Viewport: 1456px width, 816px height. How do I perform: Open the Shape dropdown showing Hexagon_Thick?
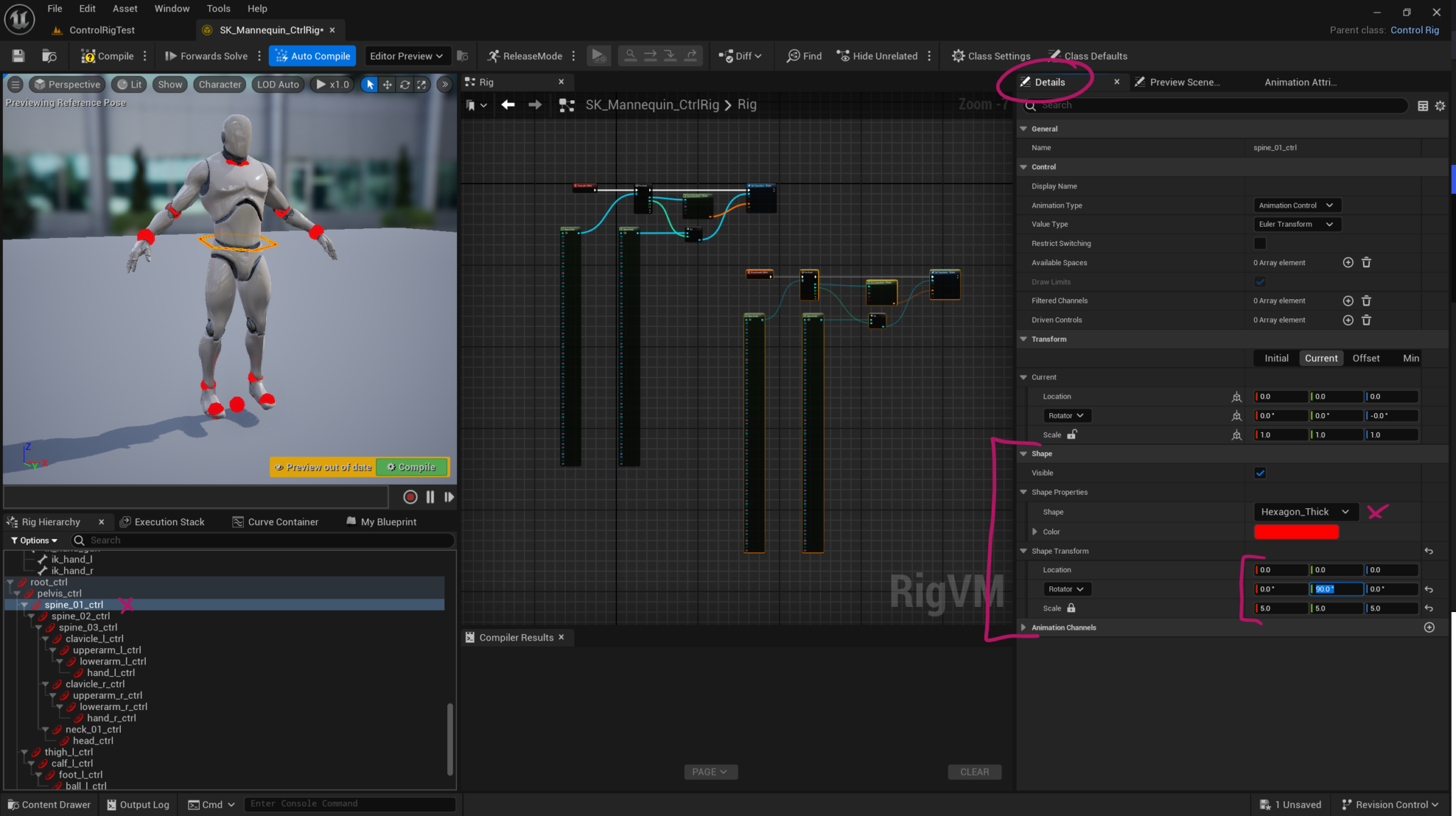pos(1304,511)
